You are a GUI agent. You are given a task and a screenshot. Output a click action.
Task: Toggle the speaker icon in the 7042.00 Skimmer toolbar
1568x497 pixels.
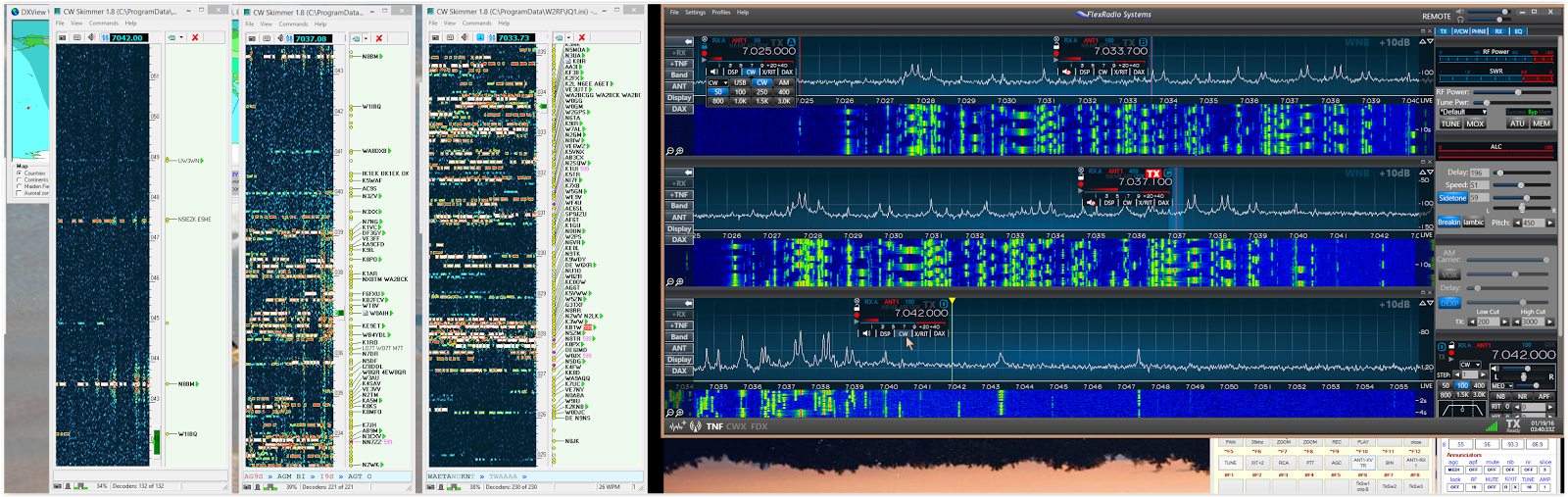[91, 37]
